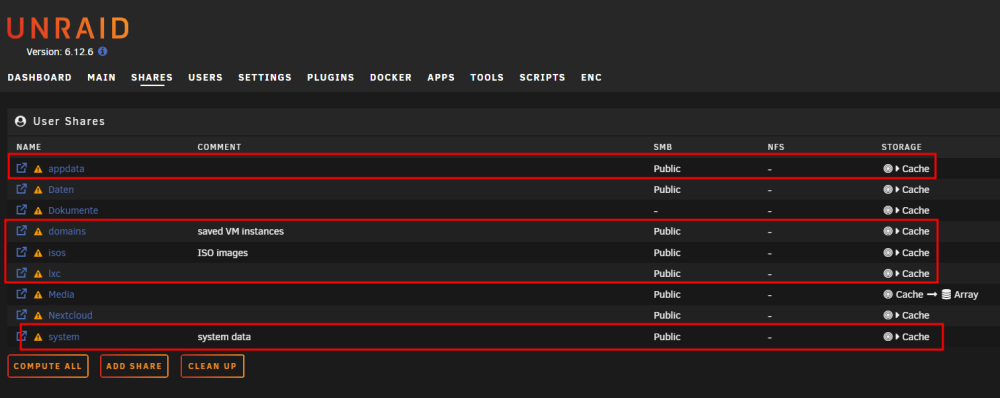Screen dimensions: 1000x398
Task: Click the Clean Up button
Action: click(x=212, y=366)
